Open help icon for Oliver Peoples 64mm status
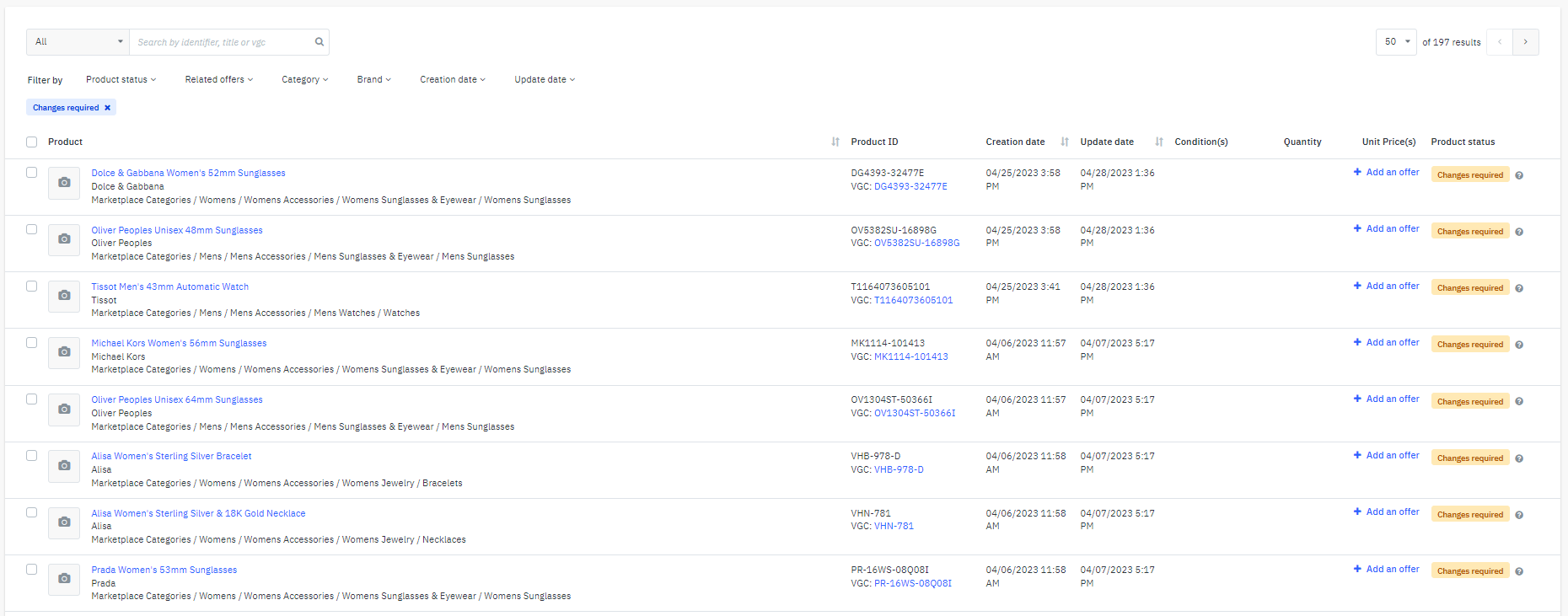 pyautogui.click(x=1519, y=401)
